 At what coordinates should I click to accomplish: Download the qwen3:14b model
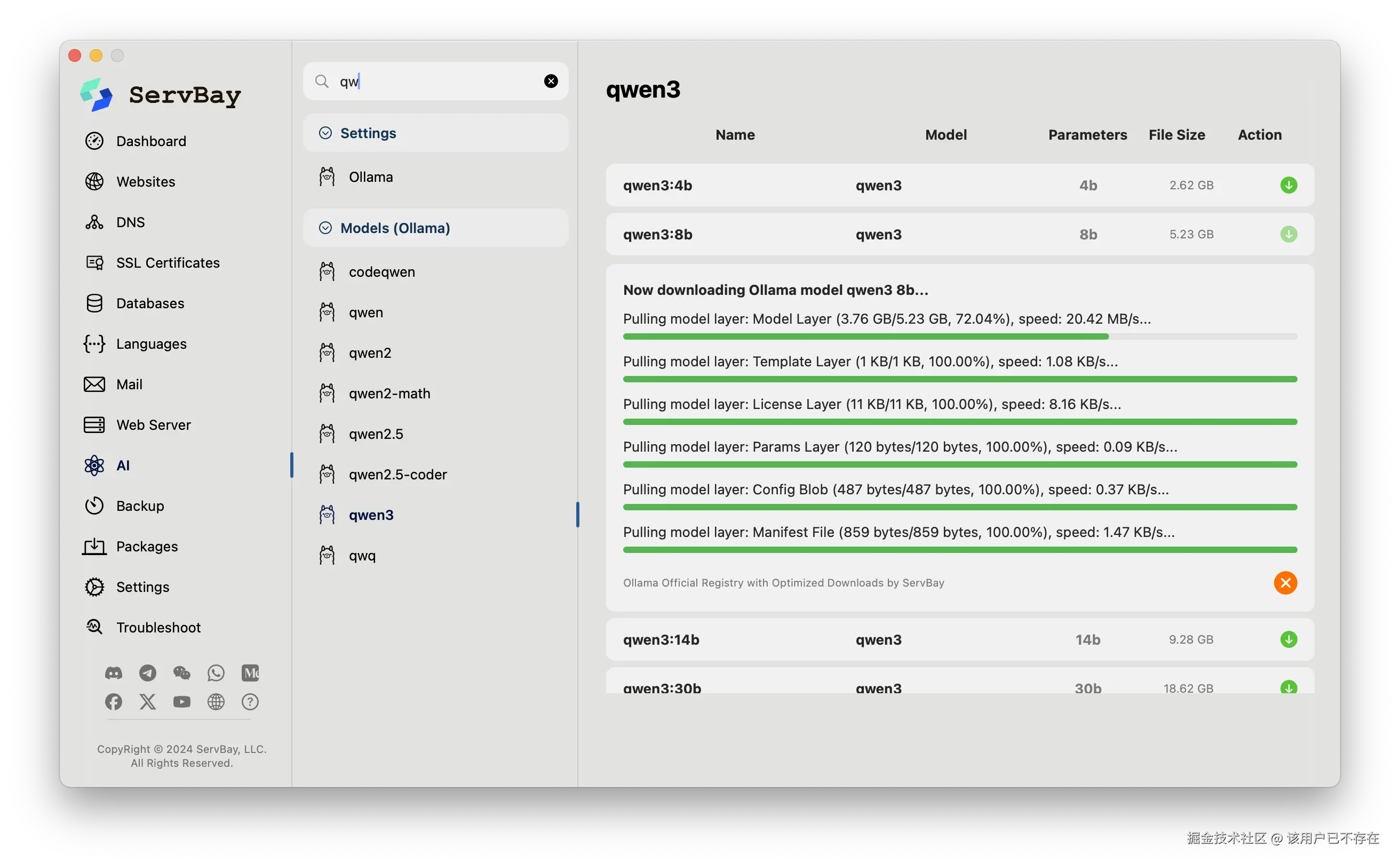pyautogui.click(x=1288, y=639)
